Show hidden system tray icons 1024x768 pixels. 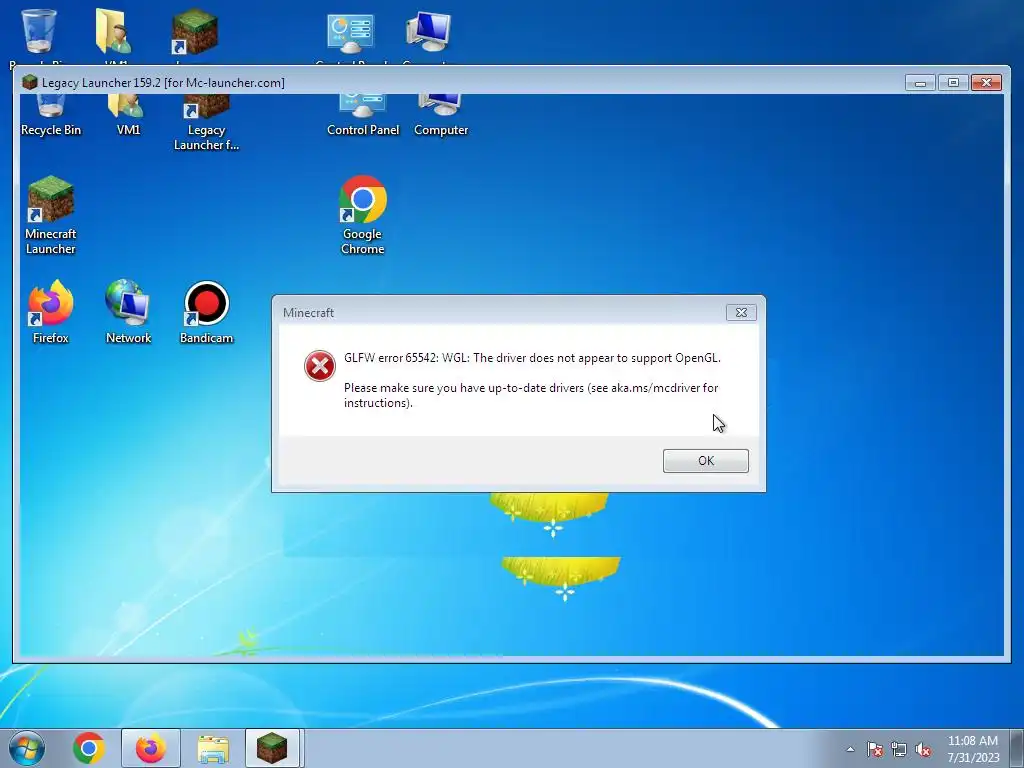pyautogui.click(x=850, y=749)
